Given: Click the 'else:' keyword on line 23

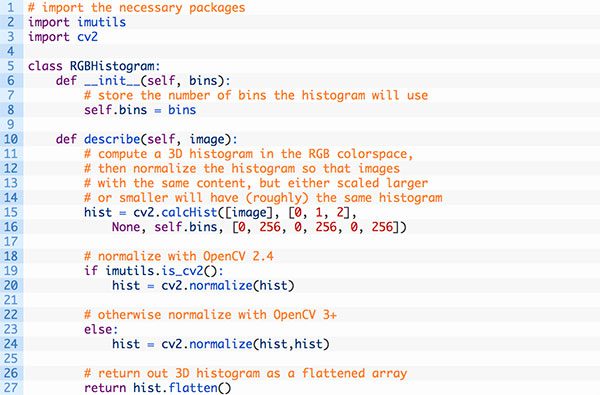Looking at the screenshot, I should (x=101, y=329).
